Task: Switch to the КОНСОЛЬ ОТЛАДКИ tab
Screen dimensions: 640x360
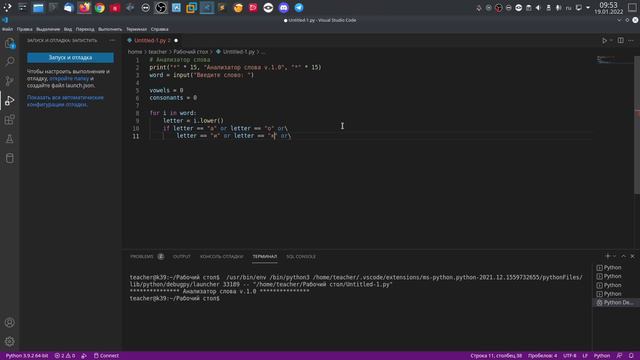Action: 222,257
